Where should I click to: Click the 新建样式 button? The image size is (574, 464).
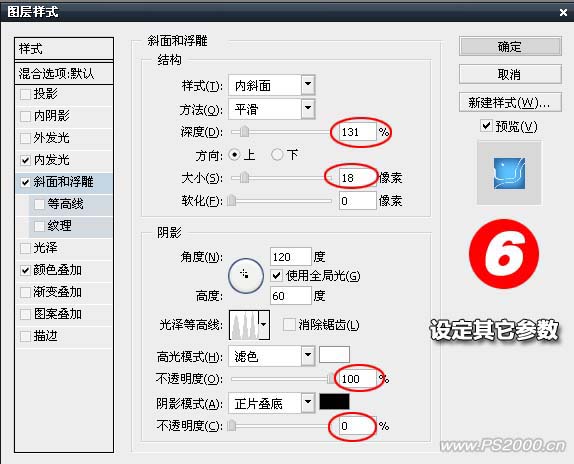pos(510,102)
